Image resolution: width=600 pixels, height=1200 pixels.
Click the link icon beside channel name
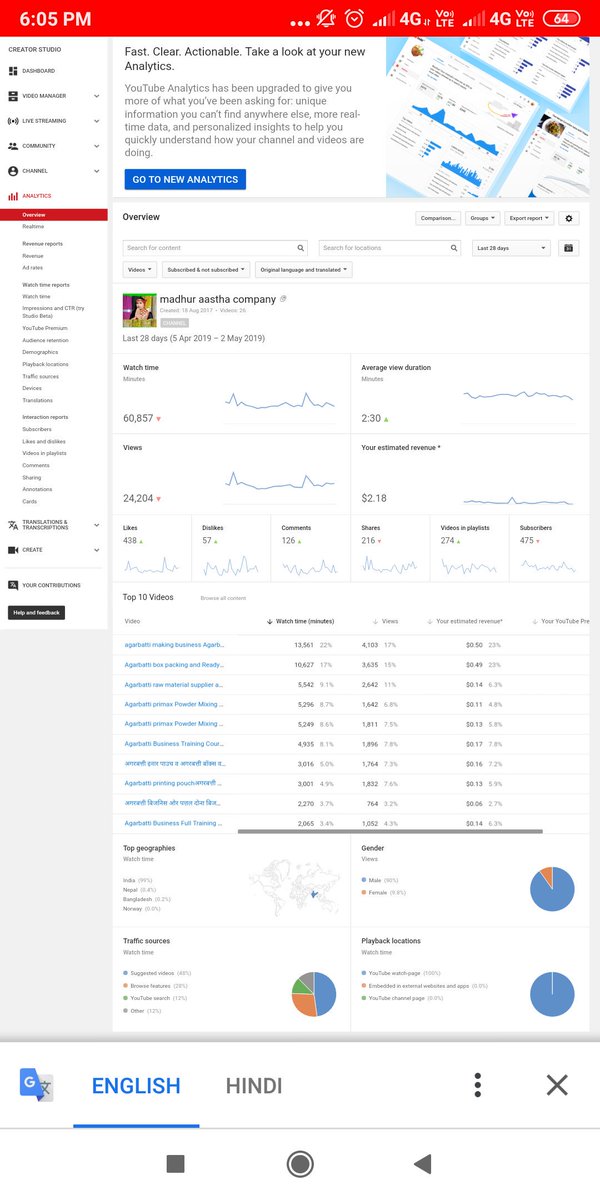284,299
